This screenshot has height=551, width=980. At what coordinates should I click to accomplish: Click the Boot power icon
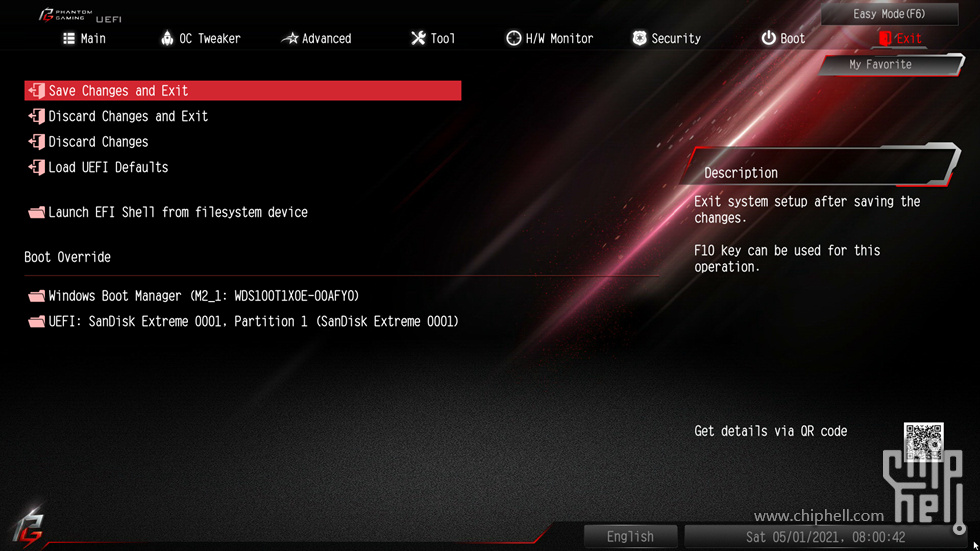[x=768, y=38]
